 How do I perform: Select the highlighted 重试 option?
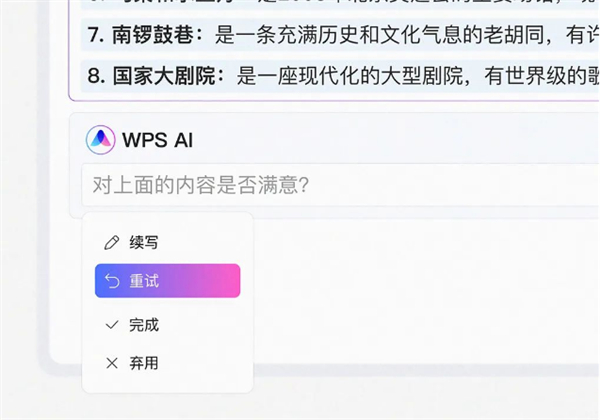pyautogui.click(x=167, y=281)
